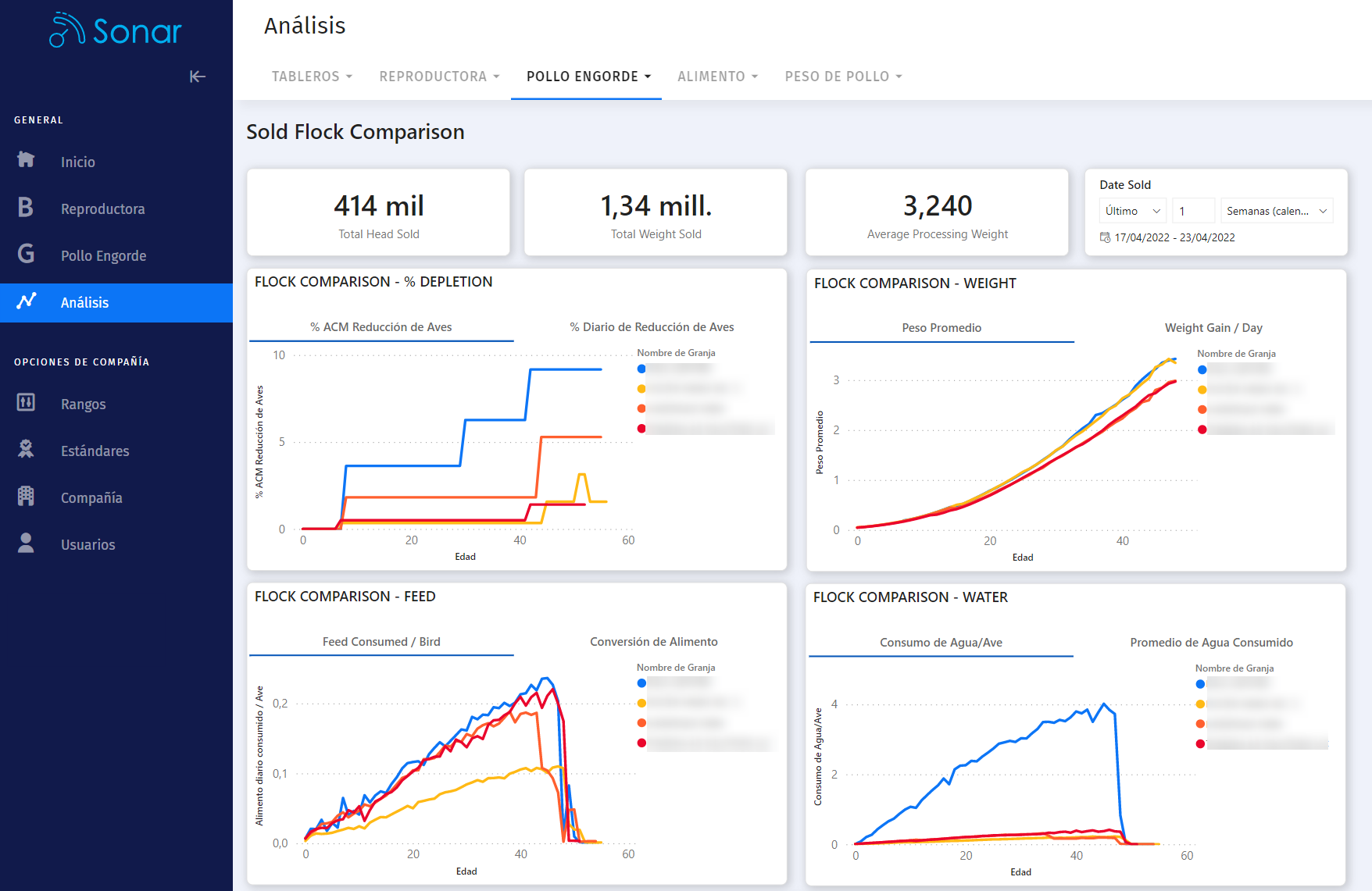Select the Feed Consumed / Bird tab
The width and height of the screenshot is (1372, 891).
pos(381,642)
